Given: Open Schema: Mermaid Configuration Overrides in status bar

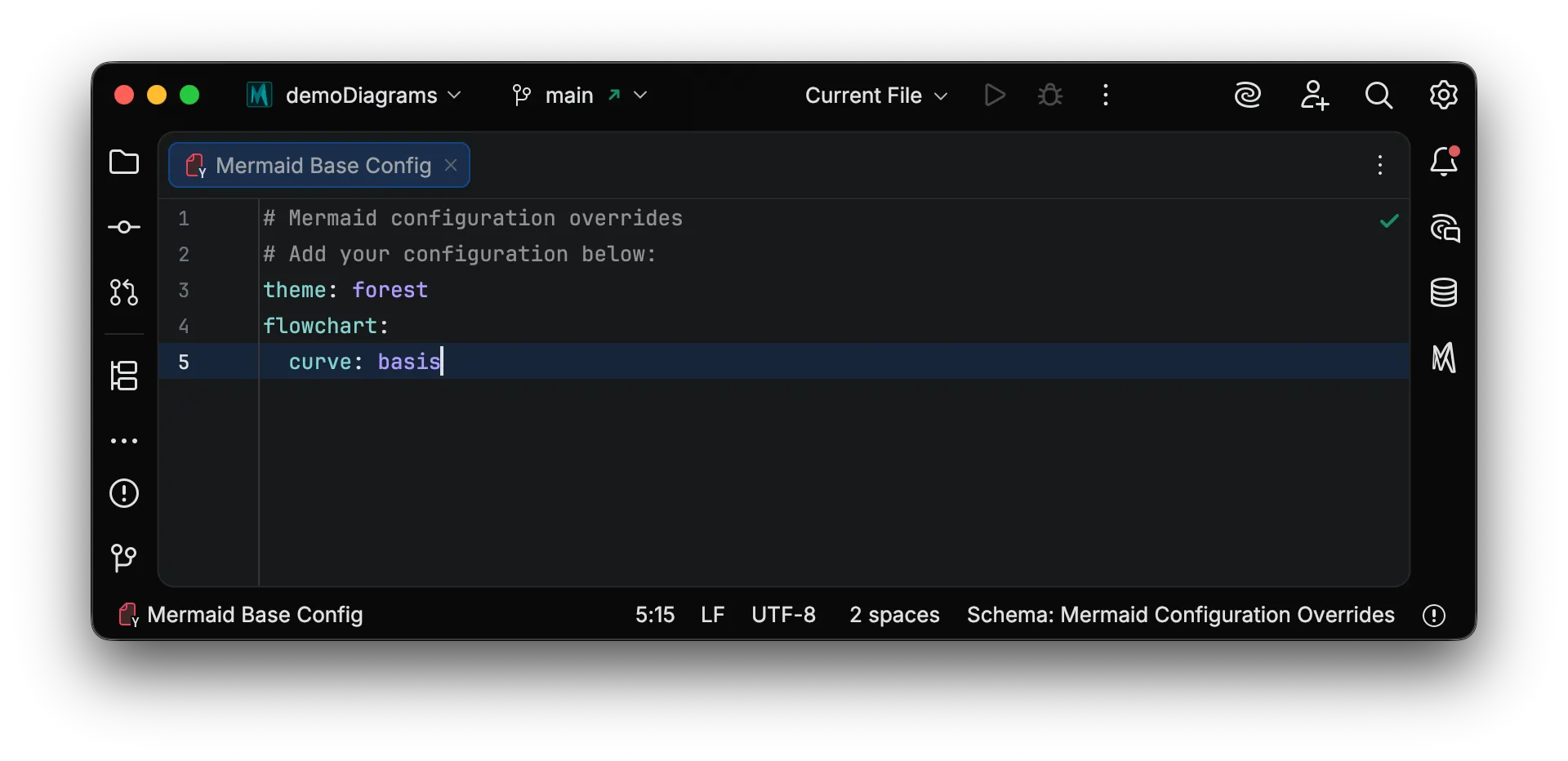Looking at the screenshot, I should (1180, 615).
